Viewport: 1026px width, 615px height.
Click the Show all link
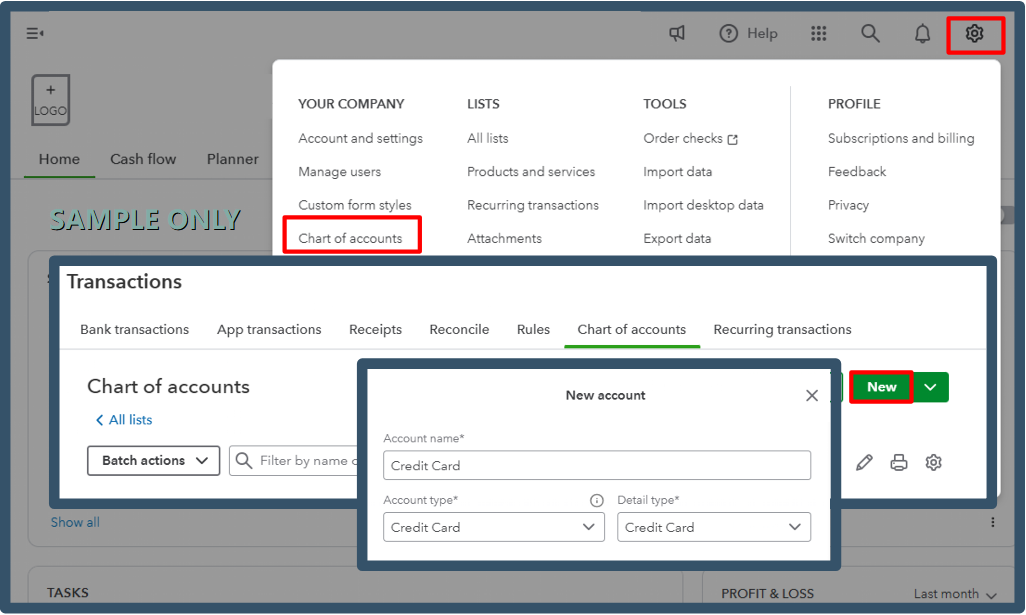click(x=75, y=523)
